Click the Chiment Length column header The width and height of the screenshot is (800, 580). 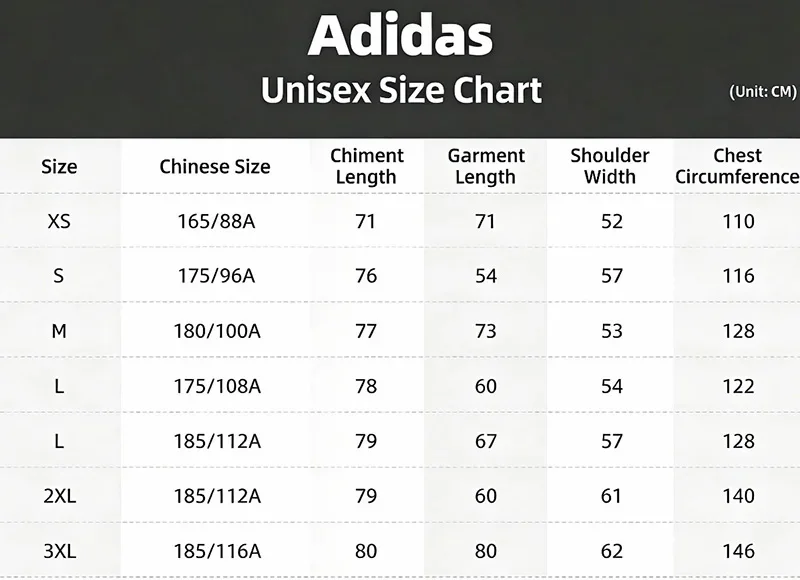click(x=366, y=166)
